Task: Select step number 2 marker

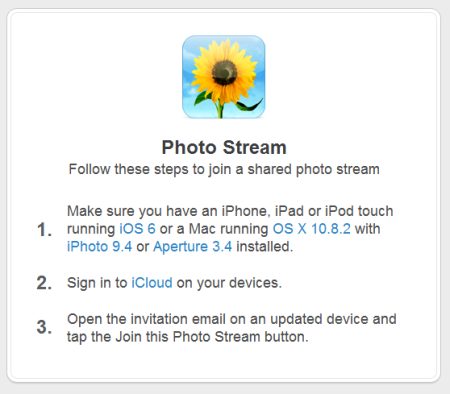Action: (x=44, y=283)
